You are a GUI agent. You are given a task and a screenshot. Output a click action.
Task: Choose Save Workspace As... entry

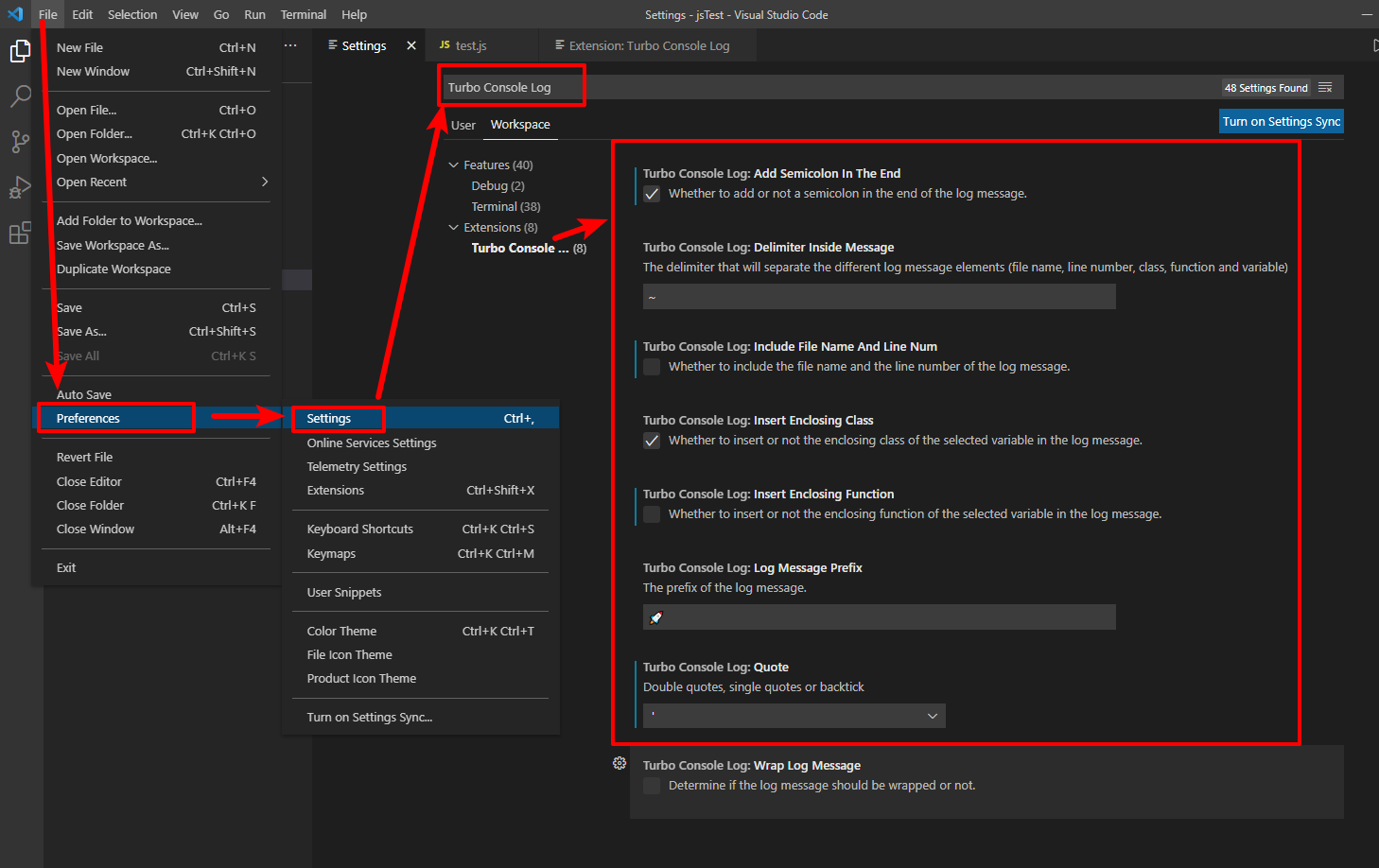tap(157, 245)
